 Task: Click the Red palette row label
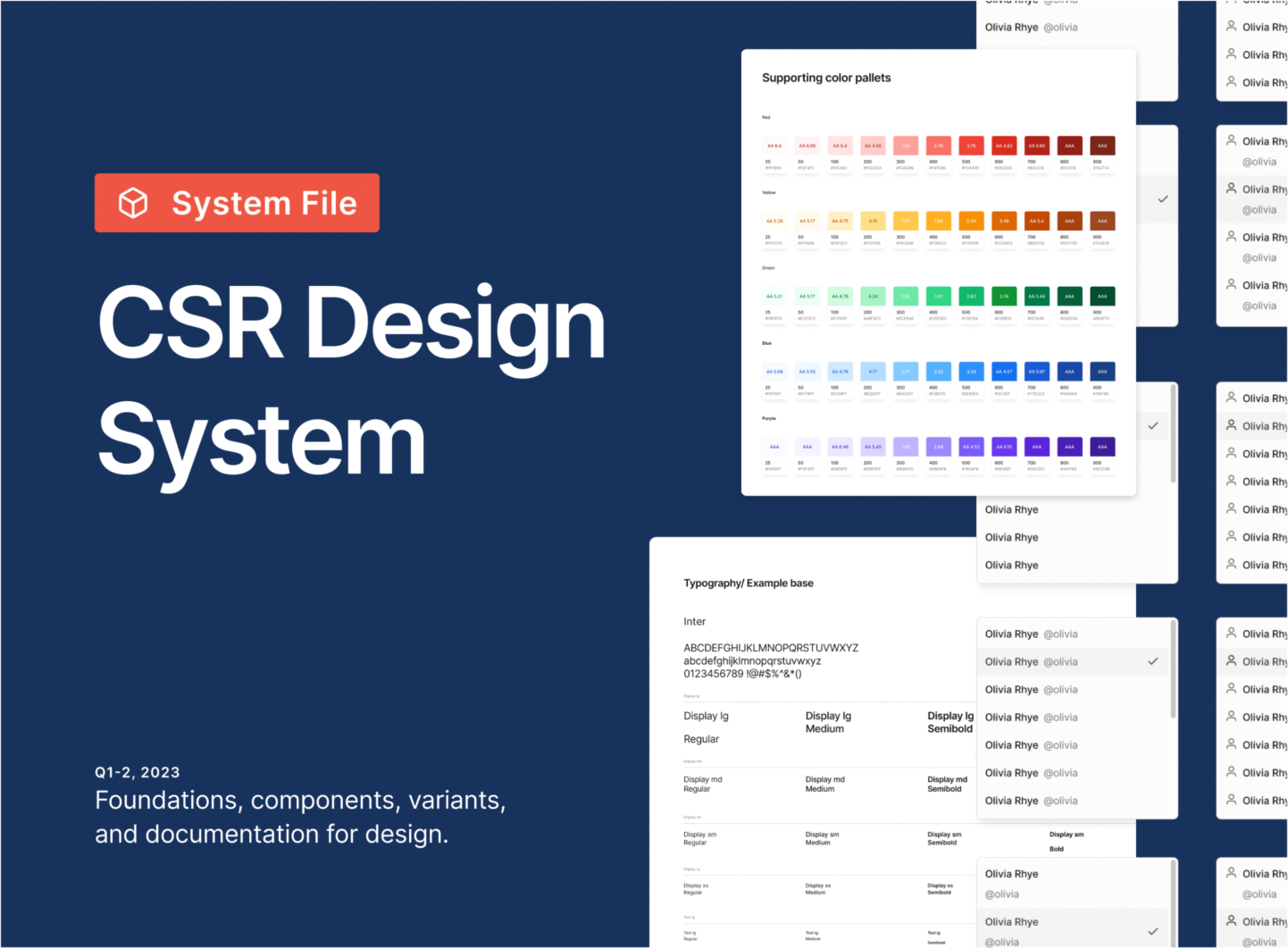tap(766, 117)
